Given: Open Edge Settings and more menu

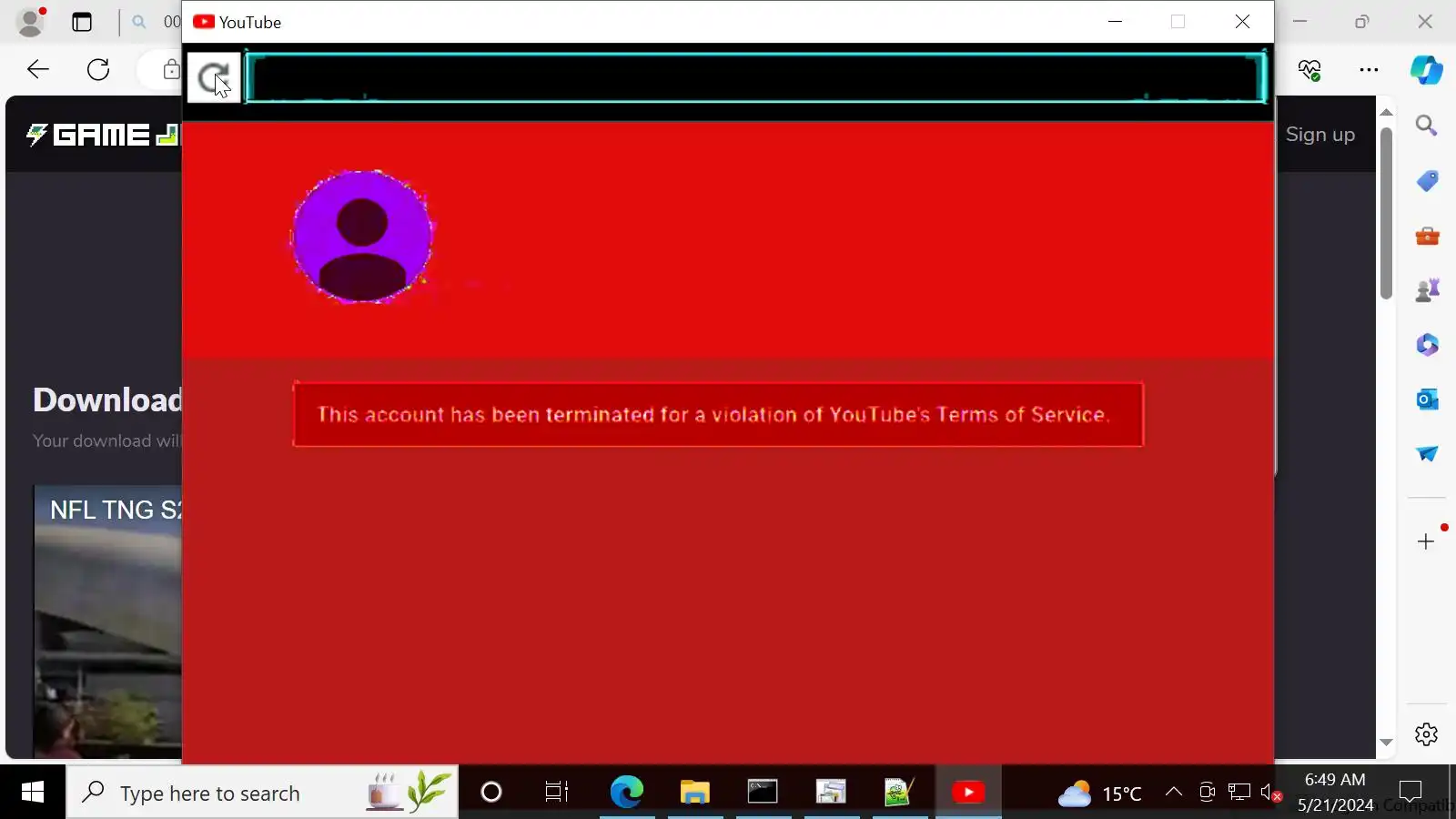Looking at the screenshot, I should [1369, 69].
